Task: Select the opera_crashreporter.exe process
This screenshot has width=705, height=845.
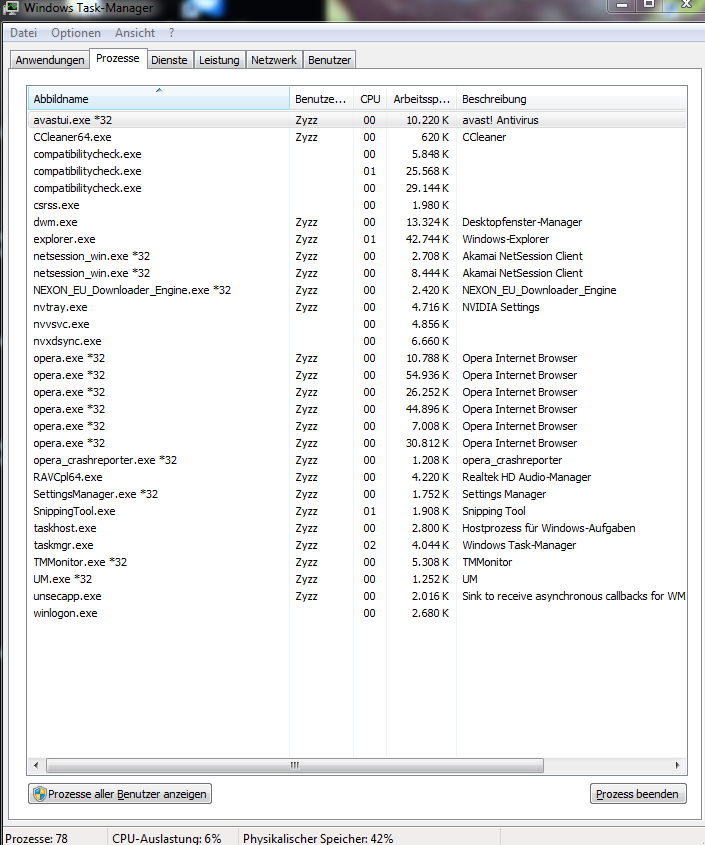Action: pos(357,460)
